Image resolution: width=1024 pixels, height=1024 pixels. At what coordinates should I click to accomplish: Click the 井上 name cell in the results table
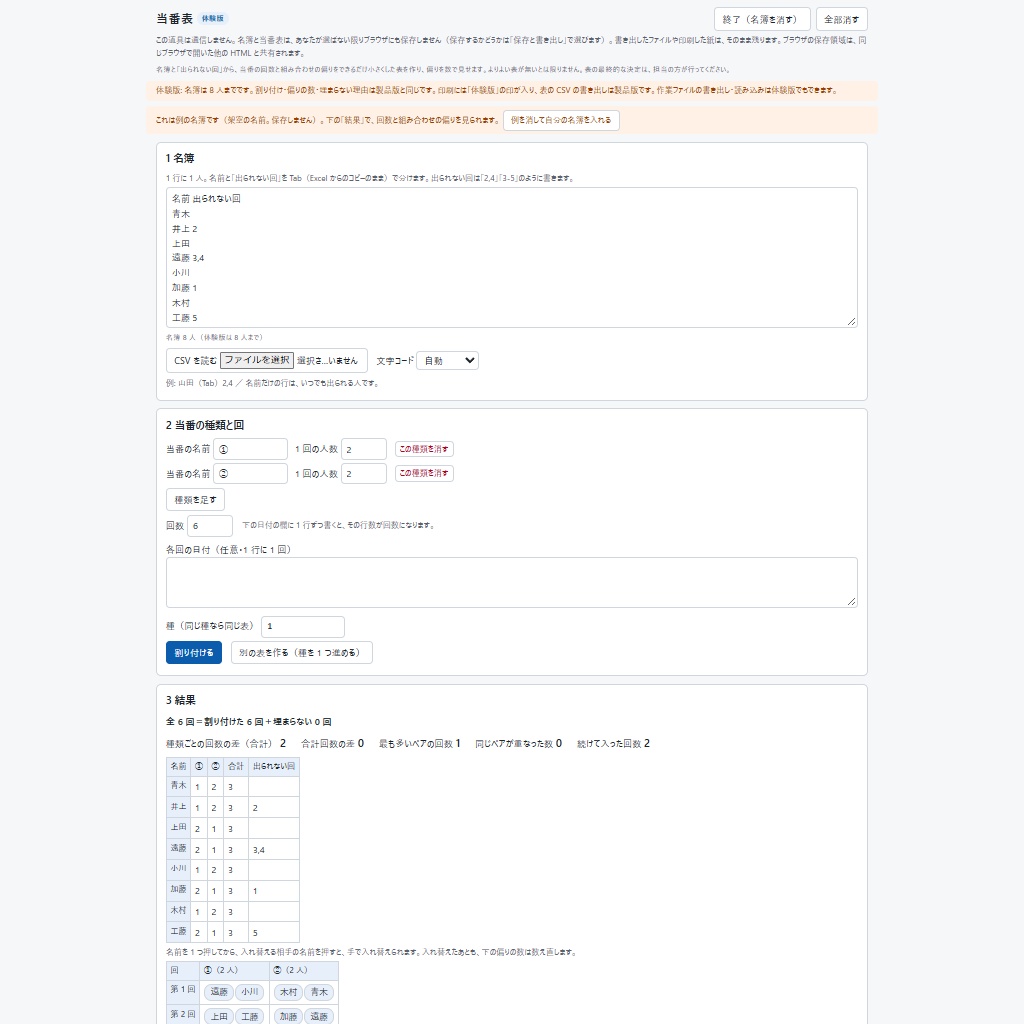point(178,807)
